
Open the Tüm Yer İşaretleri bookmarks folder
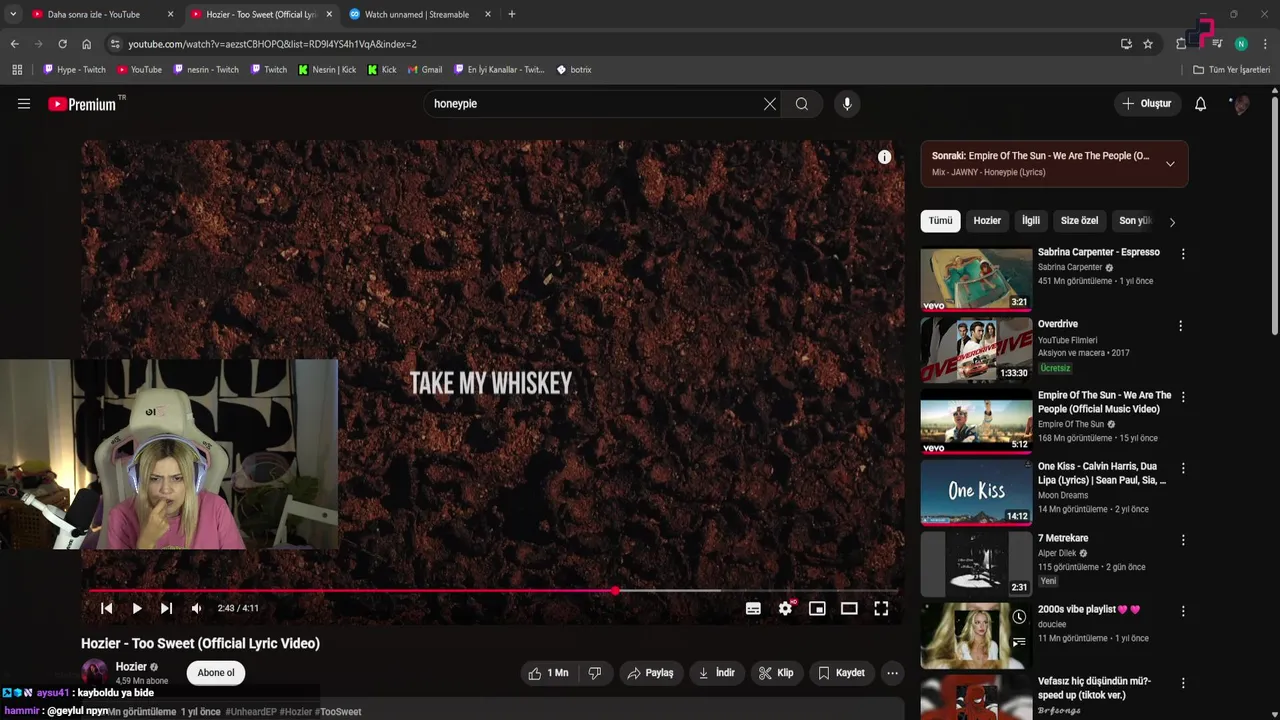point(1232,70)
